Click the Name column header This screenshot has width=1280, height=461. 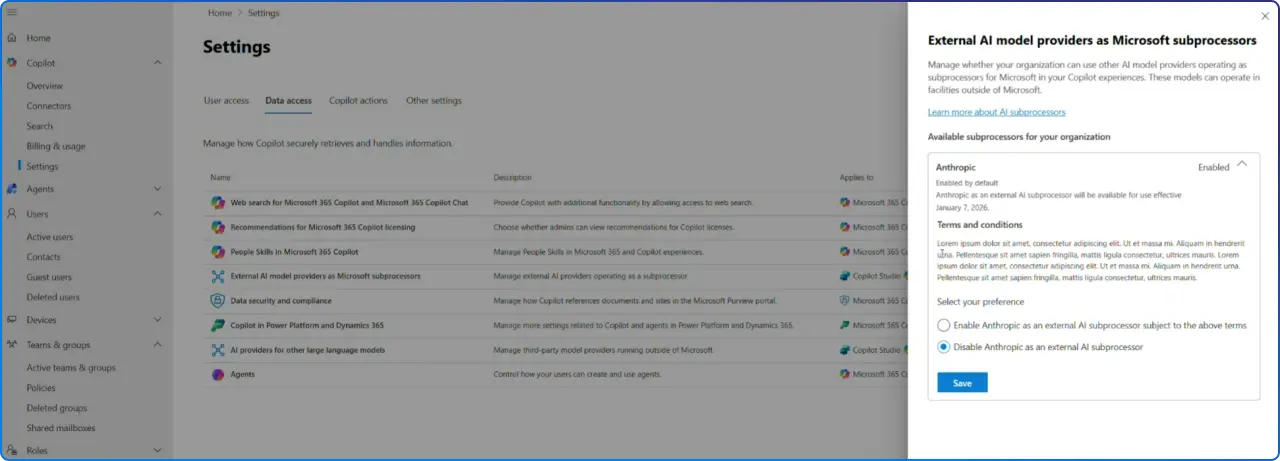(220, 178)
